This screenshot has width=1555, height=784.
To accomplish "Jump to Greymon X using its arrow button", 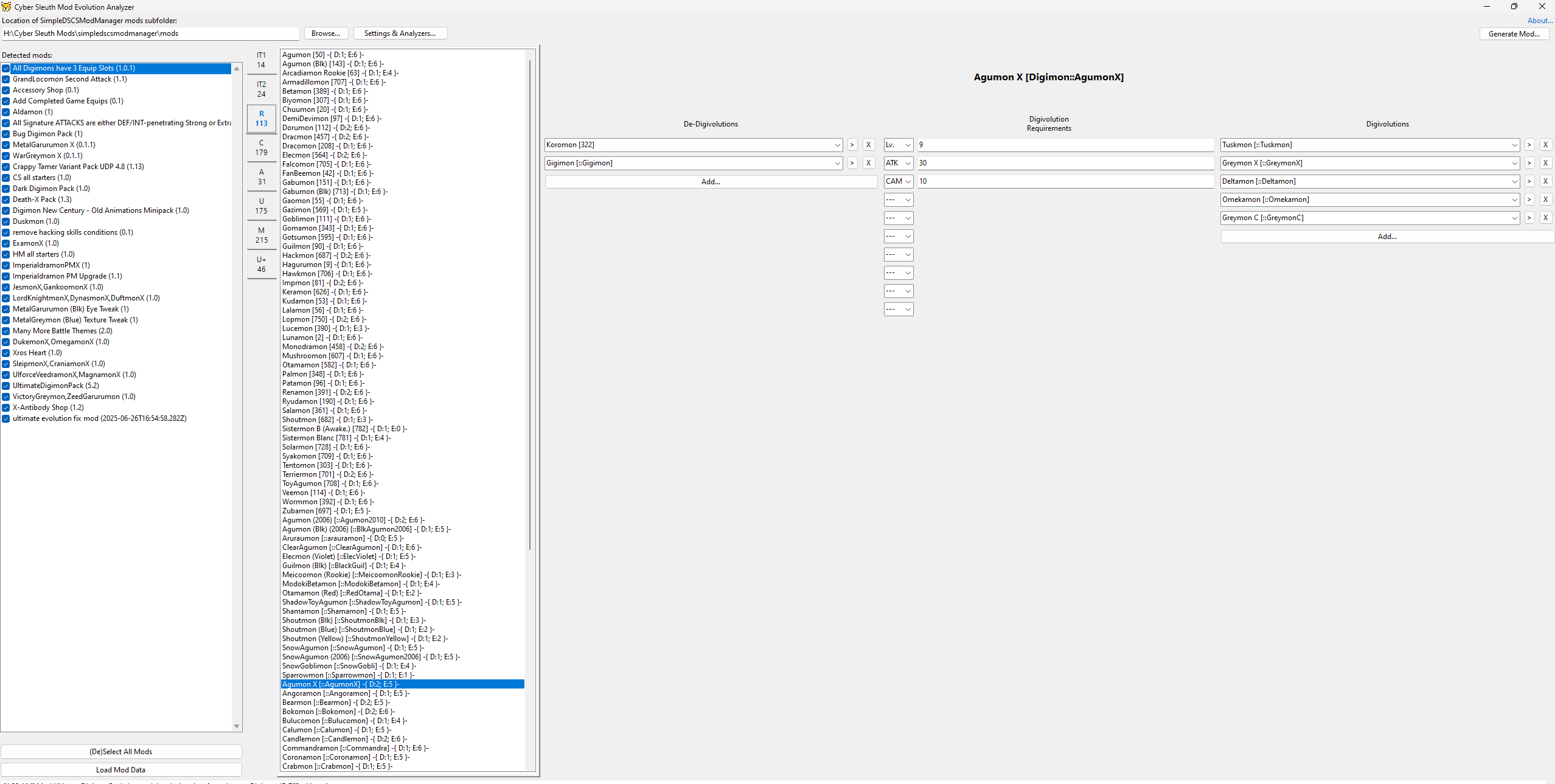I will 1529,163.
